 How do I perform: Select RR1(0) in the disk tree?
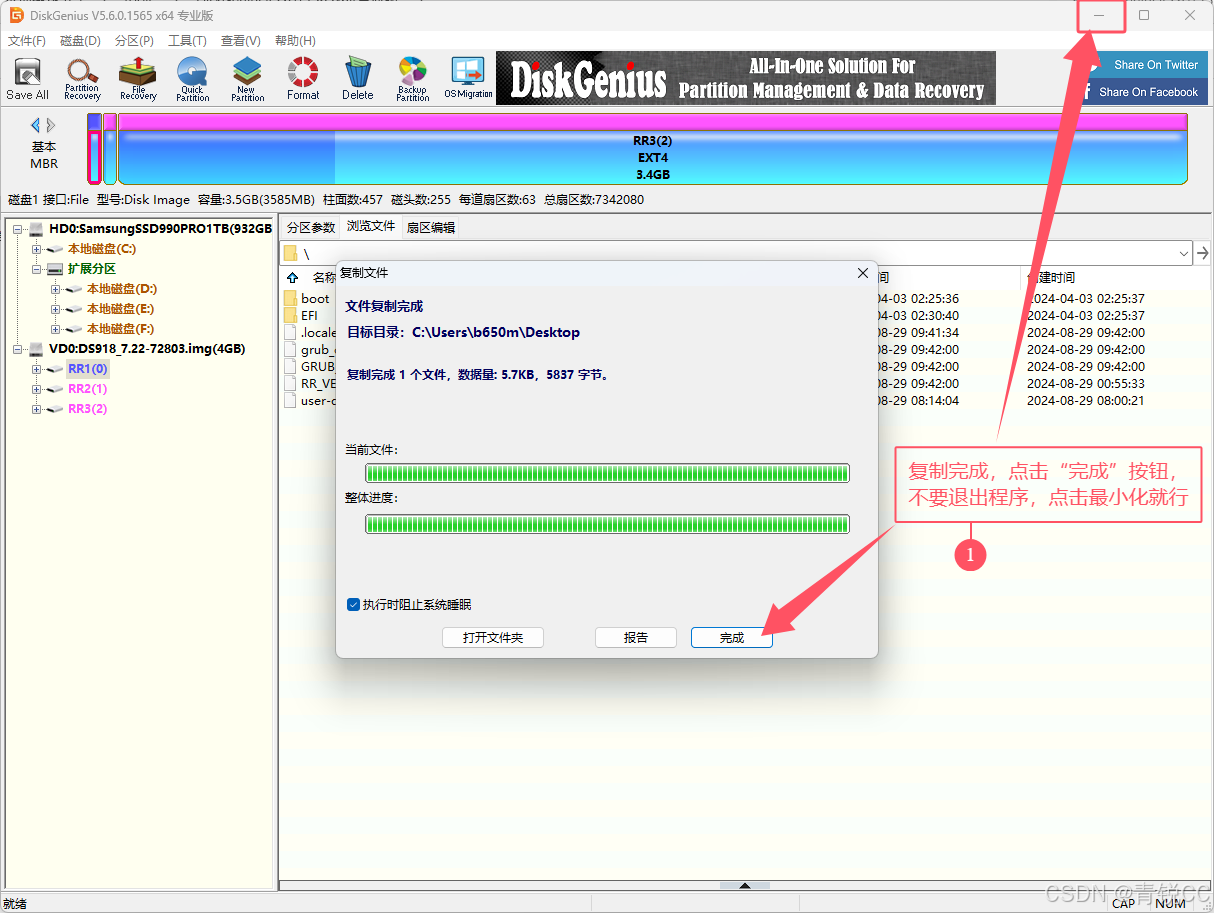pyautogui.click(x=87, y=369)
